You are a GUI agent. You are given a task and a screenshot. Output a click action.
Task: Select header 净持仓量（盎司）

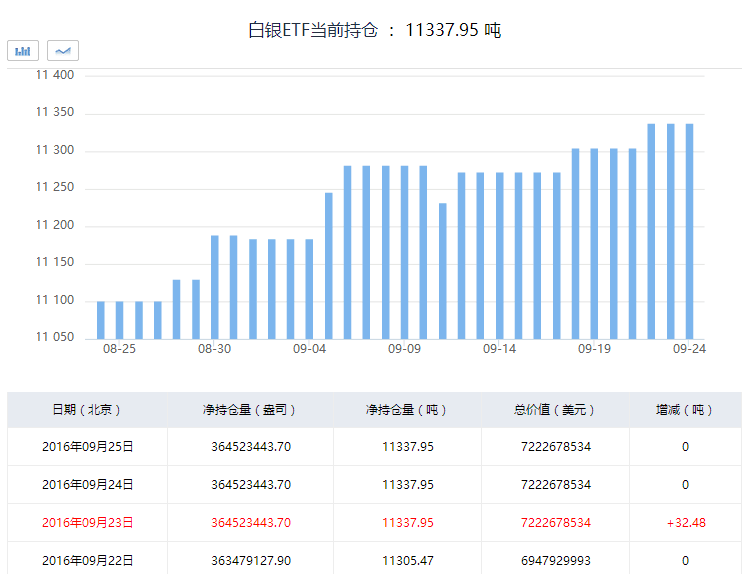point(250,410)
